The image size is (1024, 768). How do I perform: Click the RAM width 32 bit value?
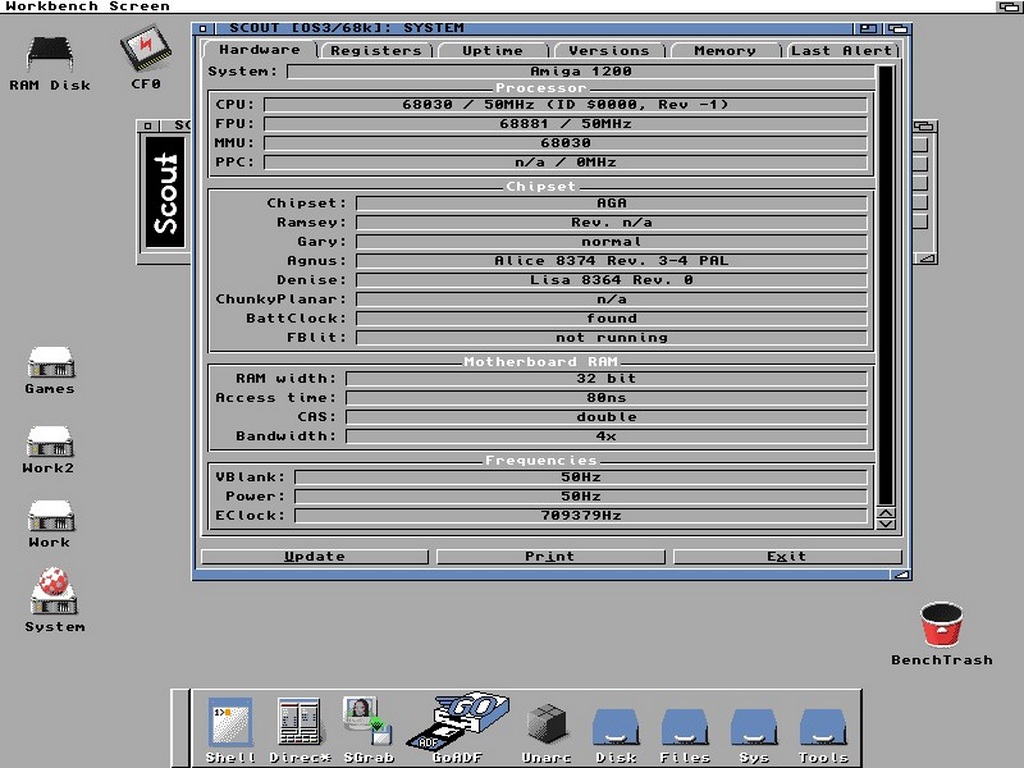(606, 379)
